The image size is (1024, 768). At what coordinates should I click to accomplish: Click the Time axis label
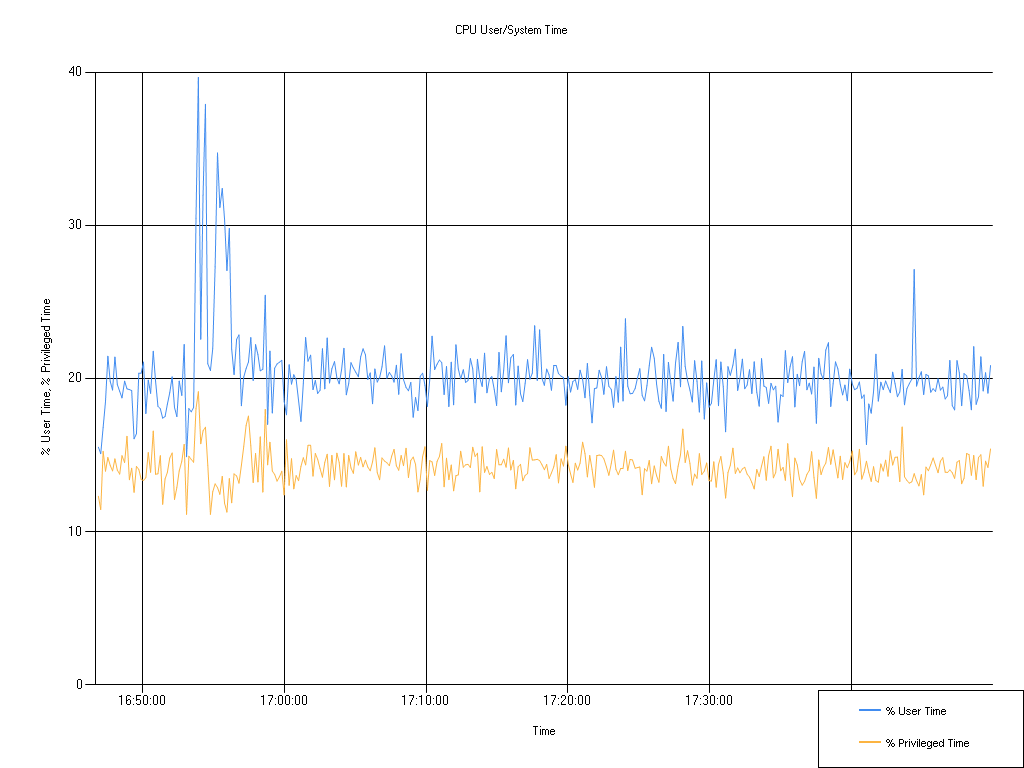pyautogui.click(x=543, y=731)
